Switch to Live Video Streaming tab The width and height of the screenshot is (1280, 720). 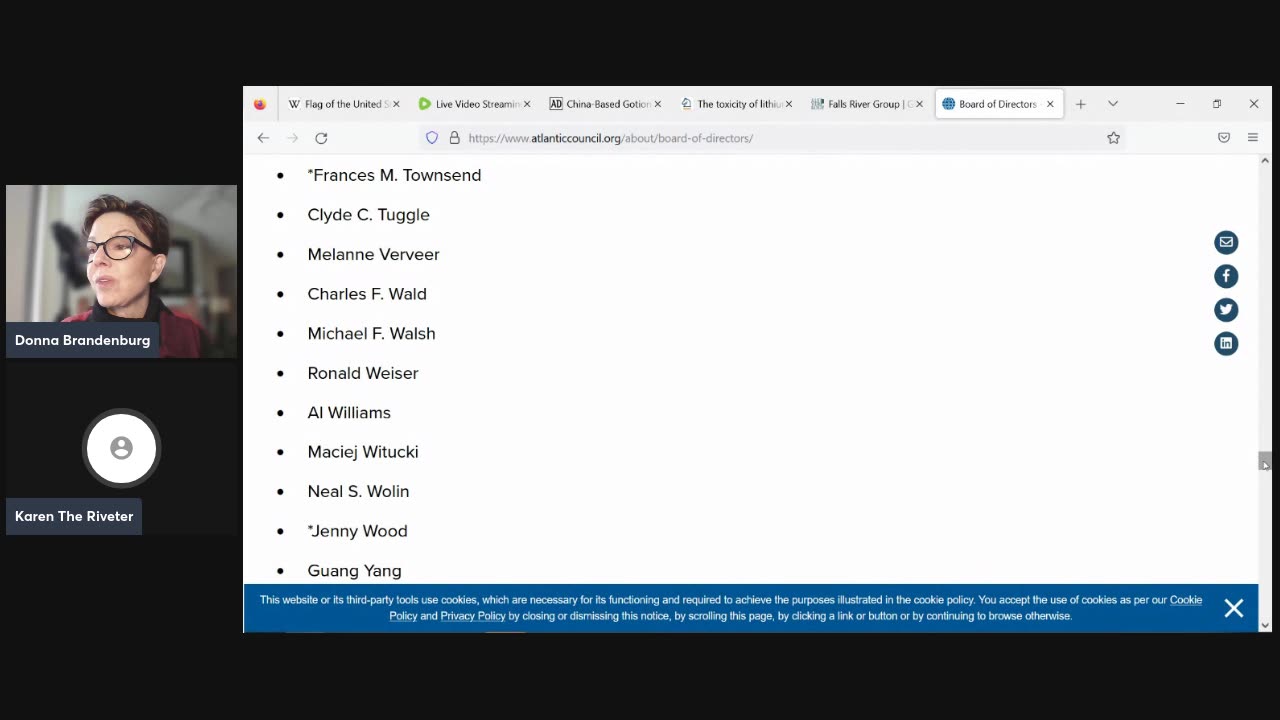[x=474, y=104]
